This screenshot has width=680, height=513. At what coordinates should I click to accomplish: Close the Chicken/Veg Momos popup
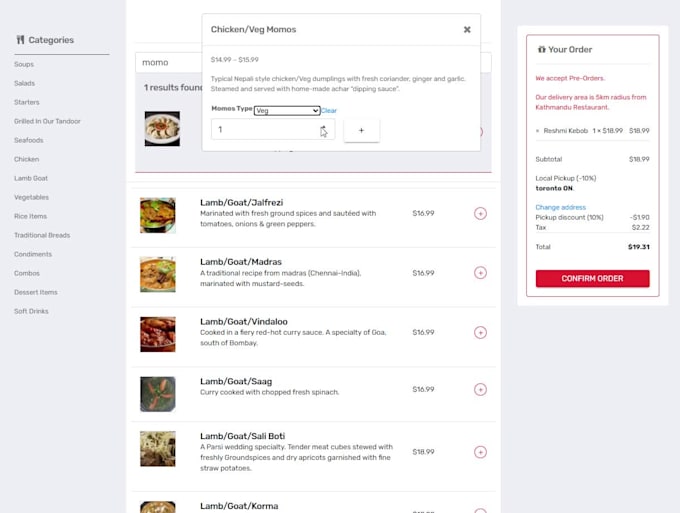pyautogui.click(x=467, y=29)
